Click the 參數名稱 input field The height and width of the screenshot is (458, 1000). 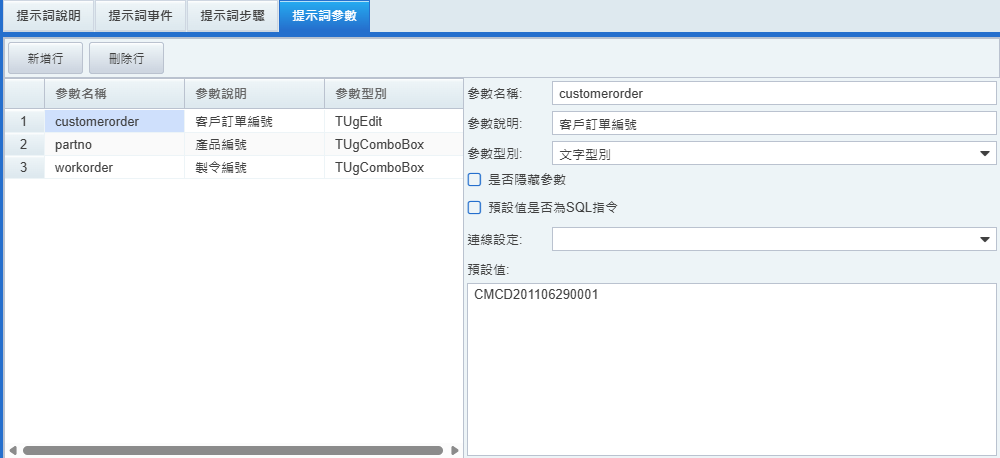point(774,93)
